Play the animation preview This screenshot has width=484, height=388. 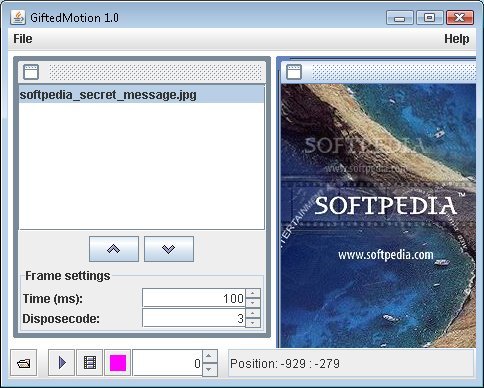[x=62, y=363]
